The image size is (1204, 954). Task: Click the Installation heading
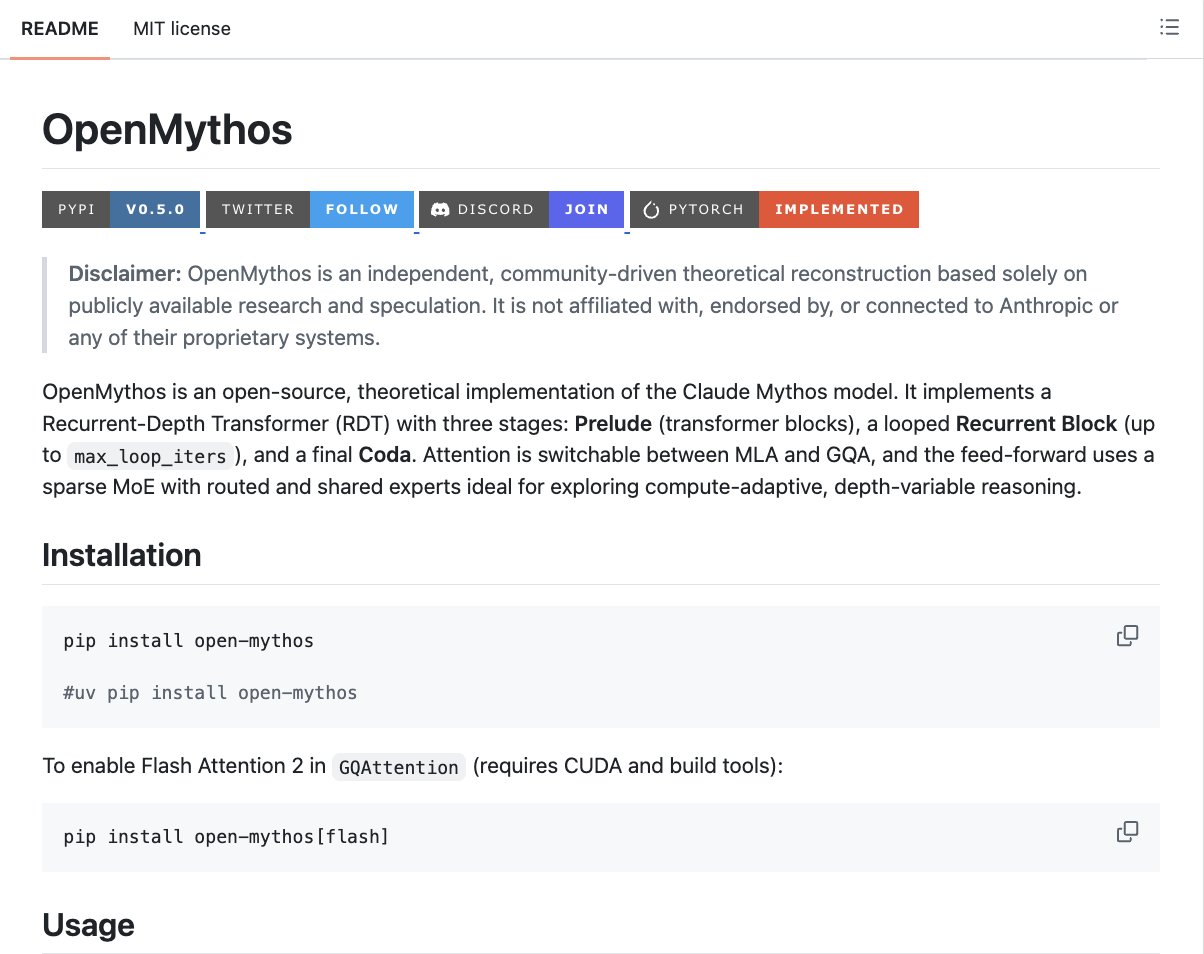(x=122, y=555)
